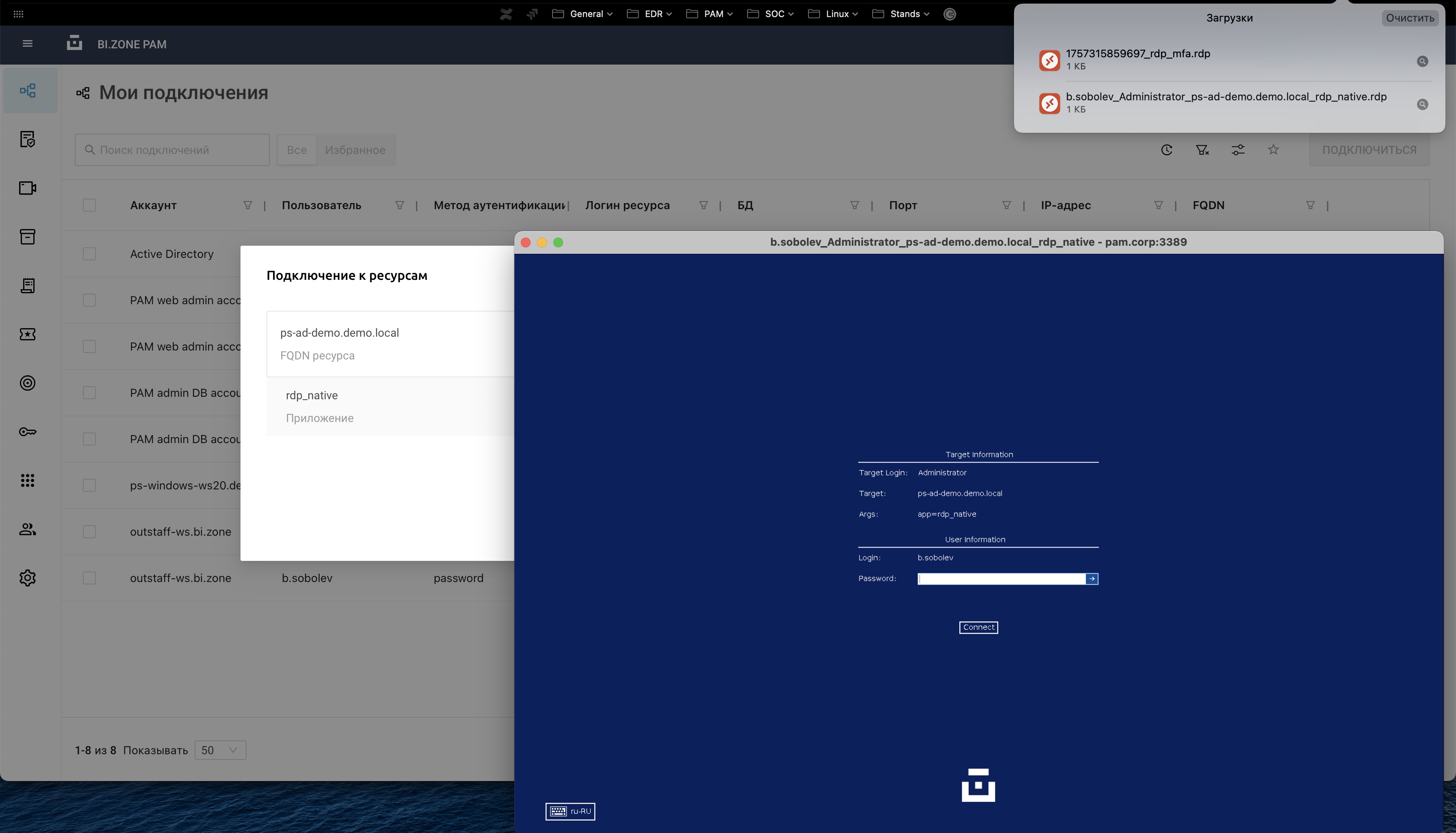
Task: Click the history clock icon in toolbar
Action: [1166, 150]
